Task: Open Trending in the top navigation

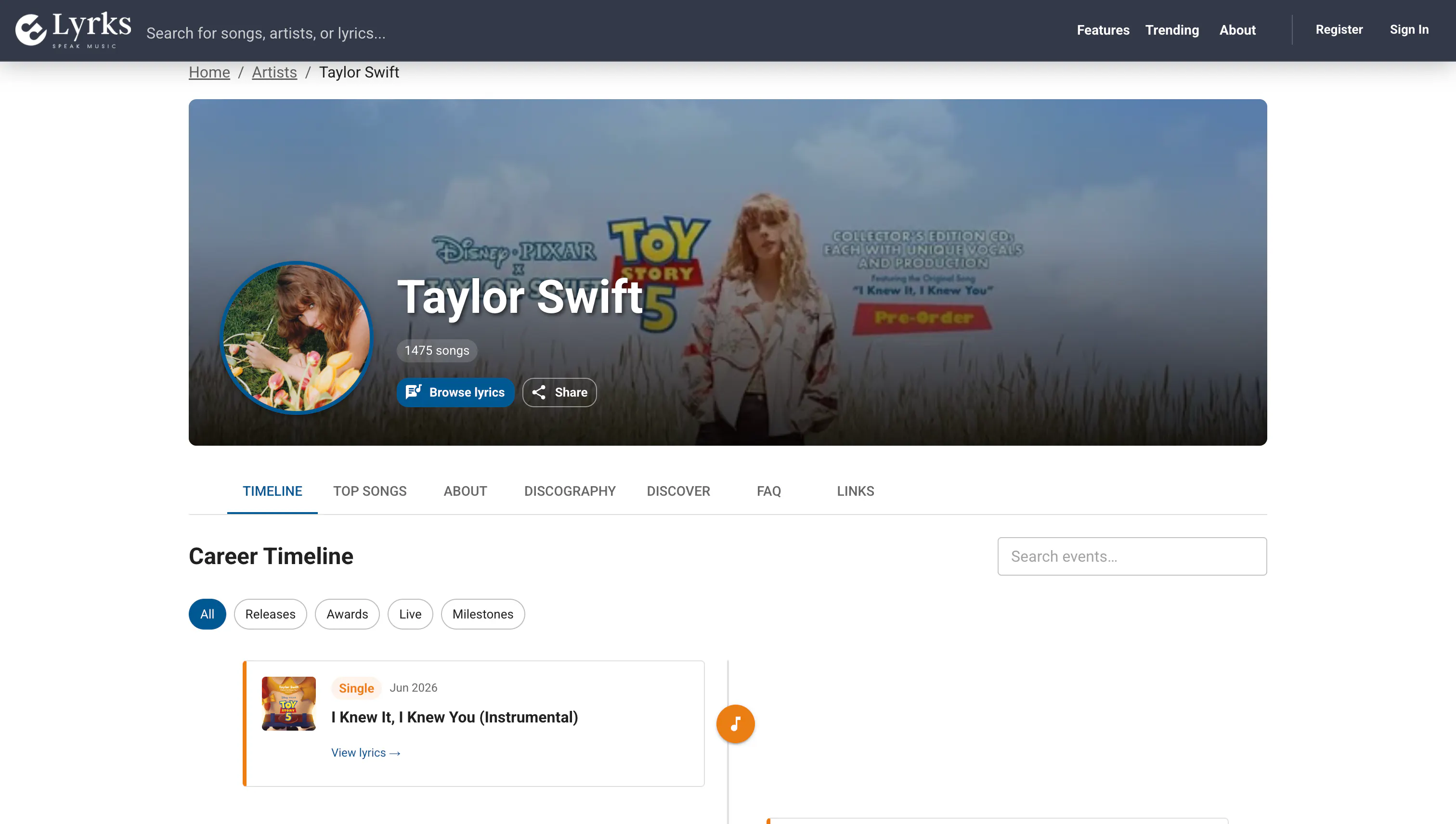Action: [1172, 30]
